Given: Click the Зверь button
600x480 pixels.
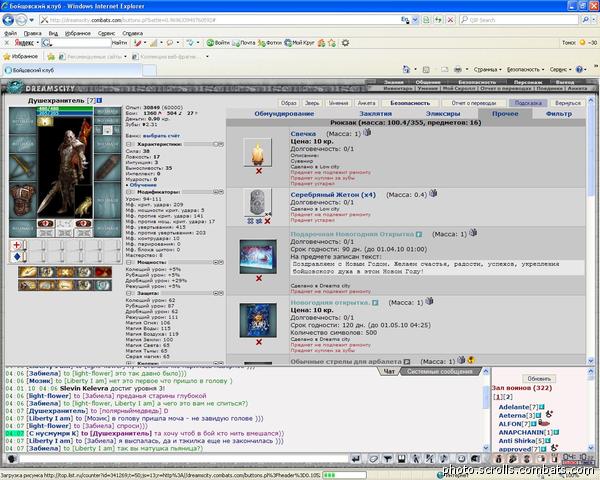Looking at the screenshot, I should [312, 103].
